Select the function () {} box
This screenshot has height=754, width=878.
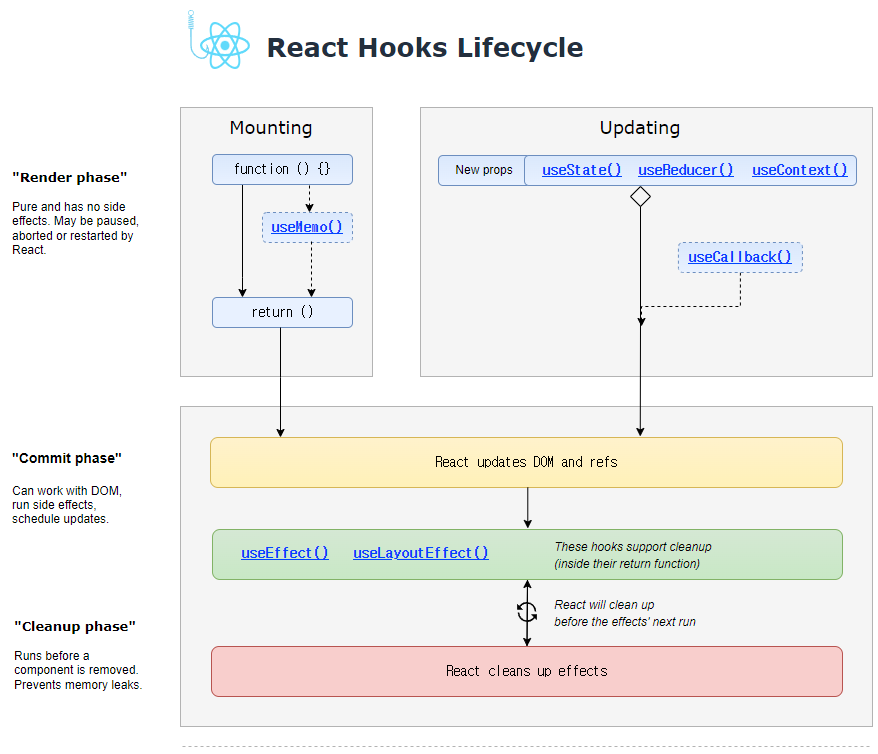[x=282, y=169]
